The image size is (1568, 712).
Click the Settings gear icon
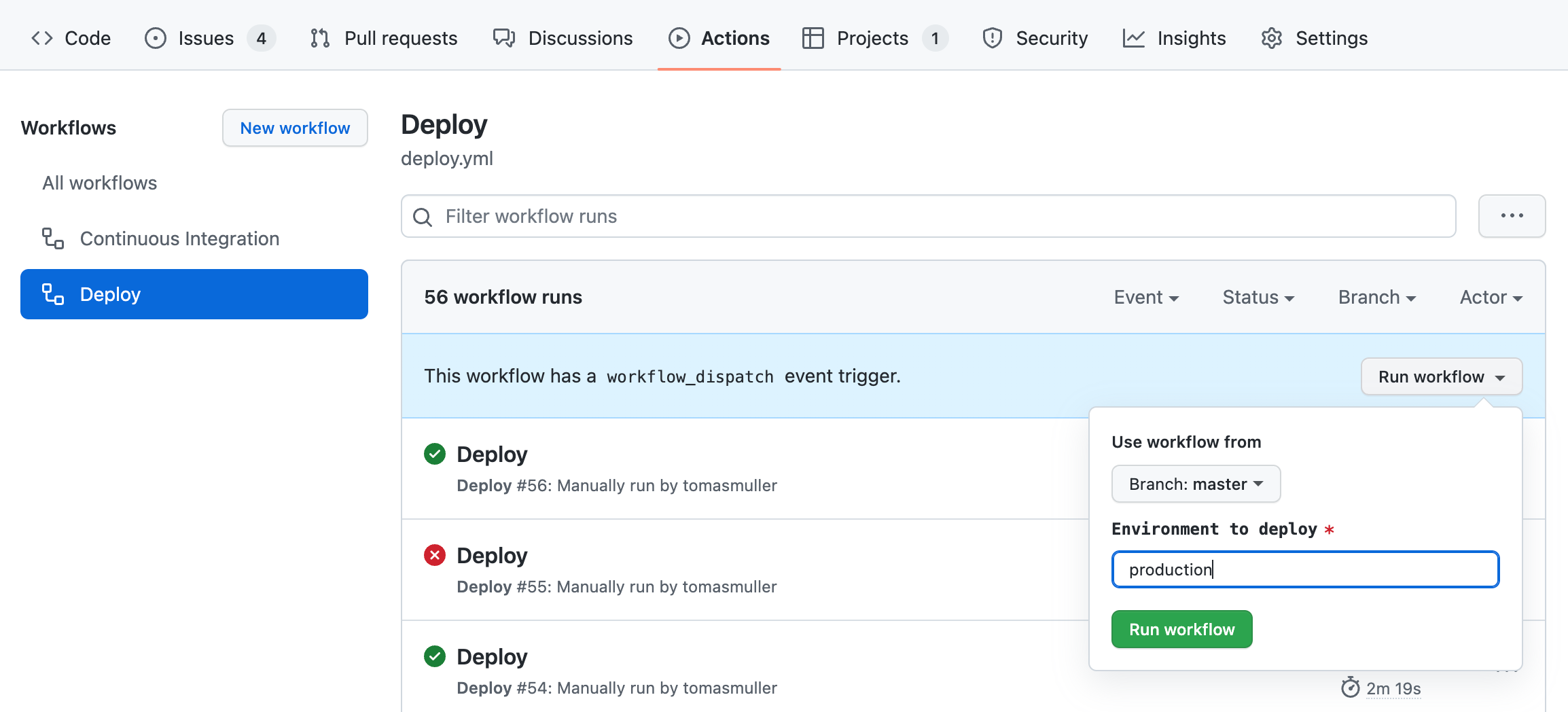(1272, 38)
